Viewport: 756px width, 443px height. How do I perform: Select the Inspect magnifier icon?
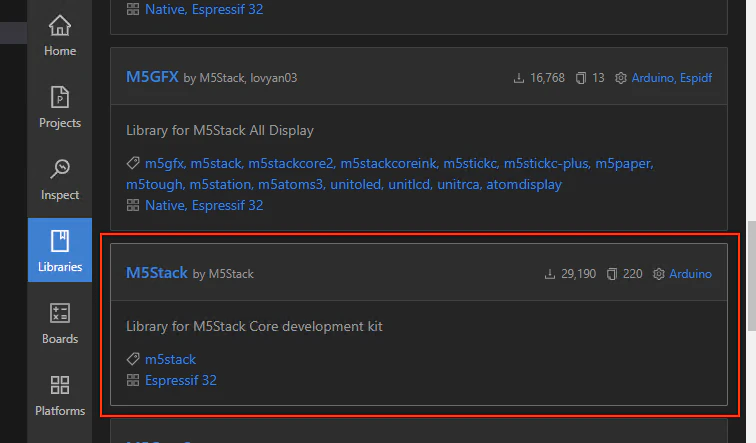[x=60, y=169]
